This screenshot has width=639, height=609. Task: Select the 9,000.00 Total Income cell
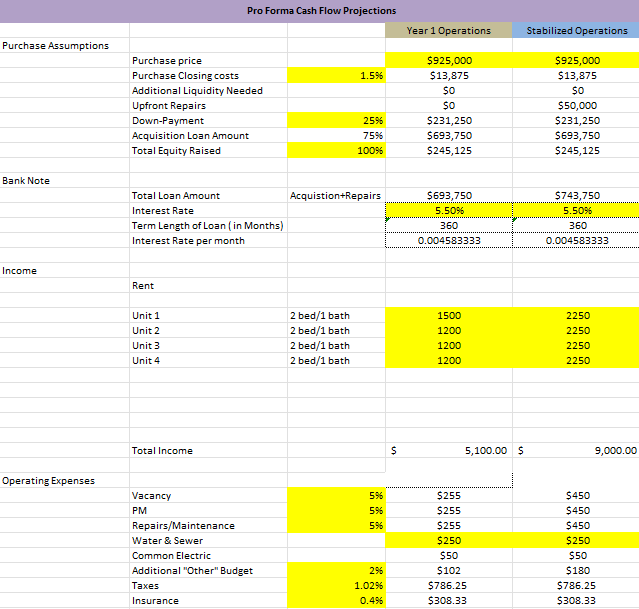tap(576, 450)
